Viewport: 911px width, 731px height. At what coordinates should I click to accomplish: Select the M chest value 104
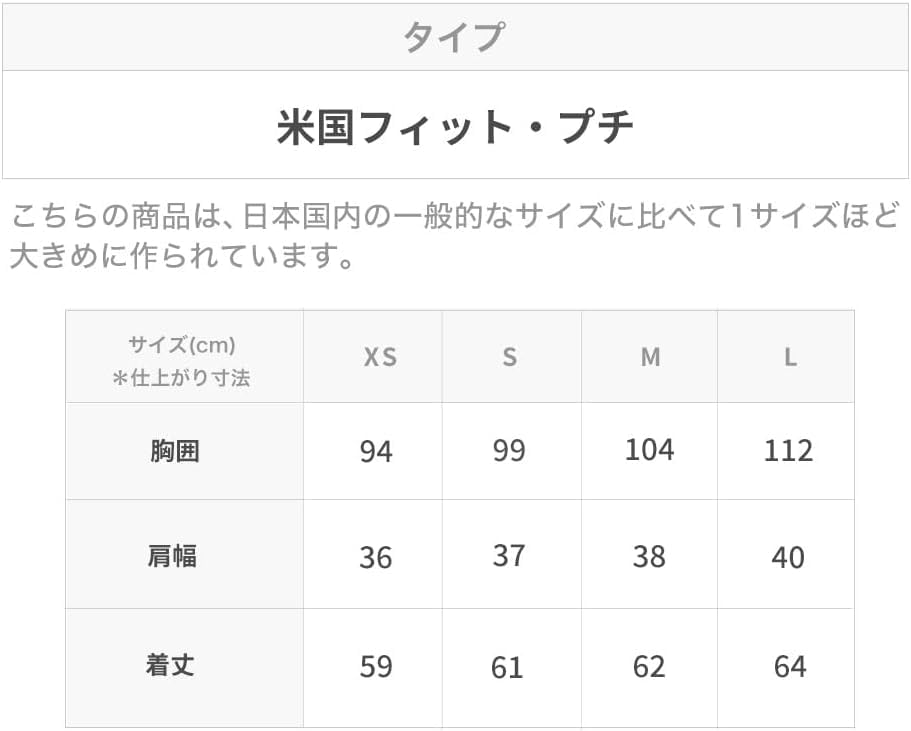tap(649, 450)
